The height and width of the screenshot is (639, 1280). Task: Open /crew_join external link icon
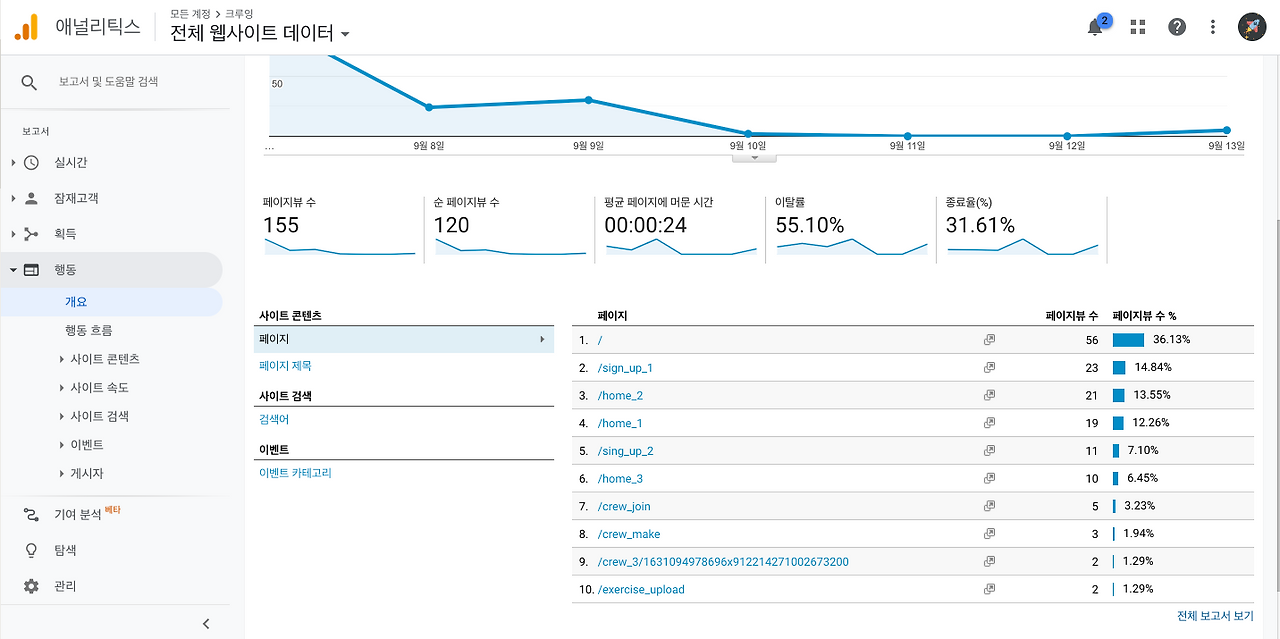coord(989,506)
